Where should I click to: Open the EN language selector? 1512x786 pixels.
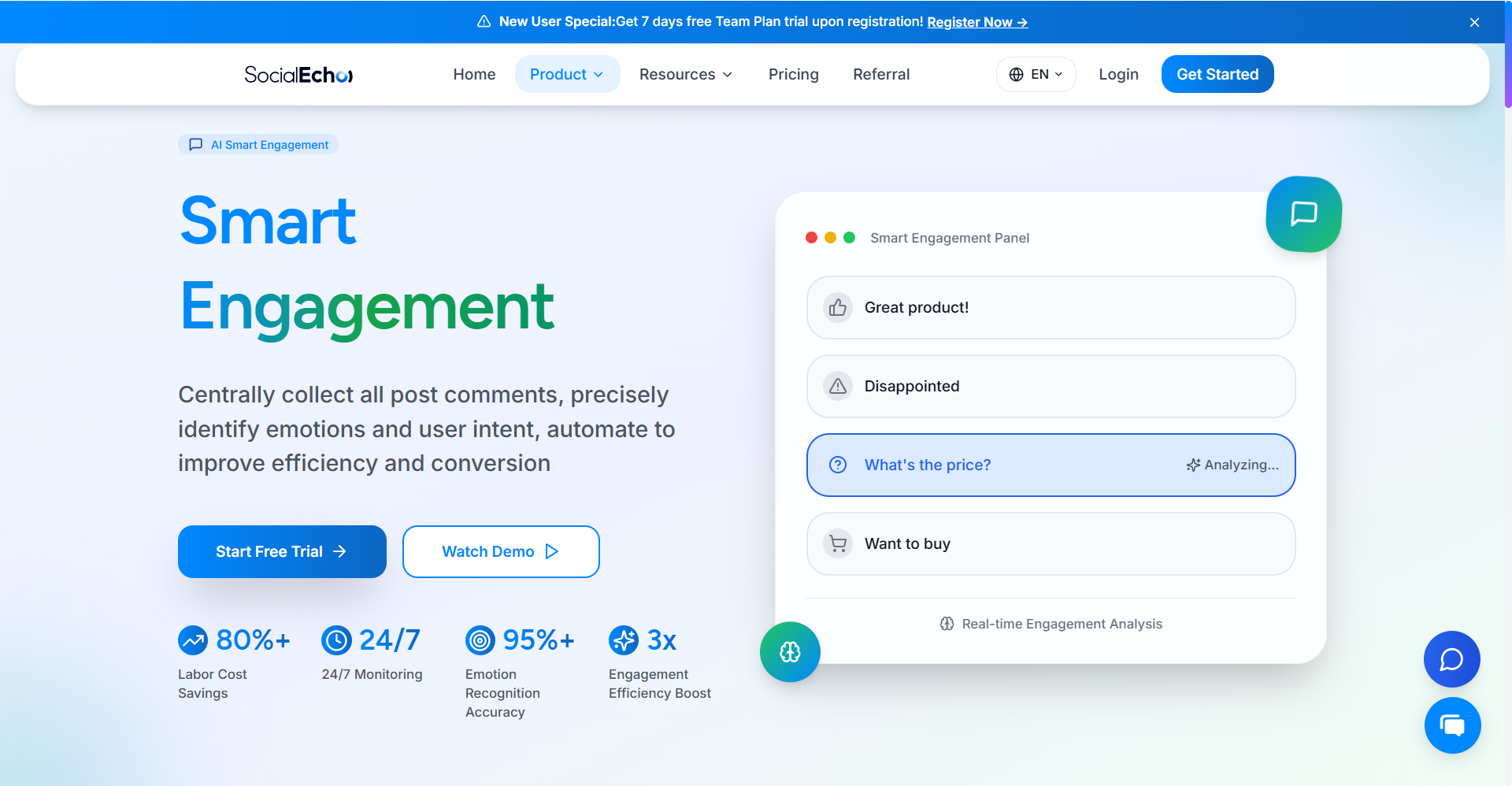pyautogui.click(x=1036, y=74)
